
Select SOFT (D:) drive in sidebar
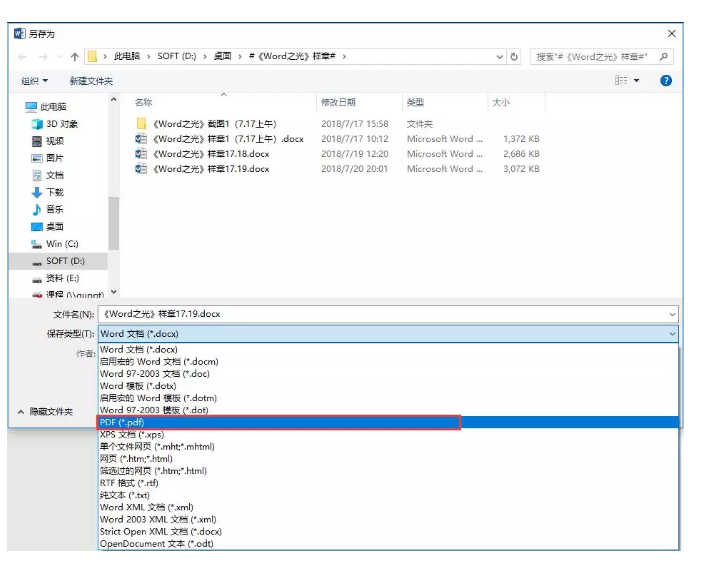pyautogui.click(x=58, y=261)
